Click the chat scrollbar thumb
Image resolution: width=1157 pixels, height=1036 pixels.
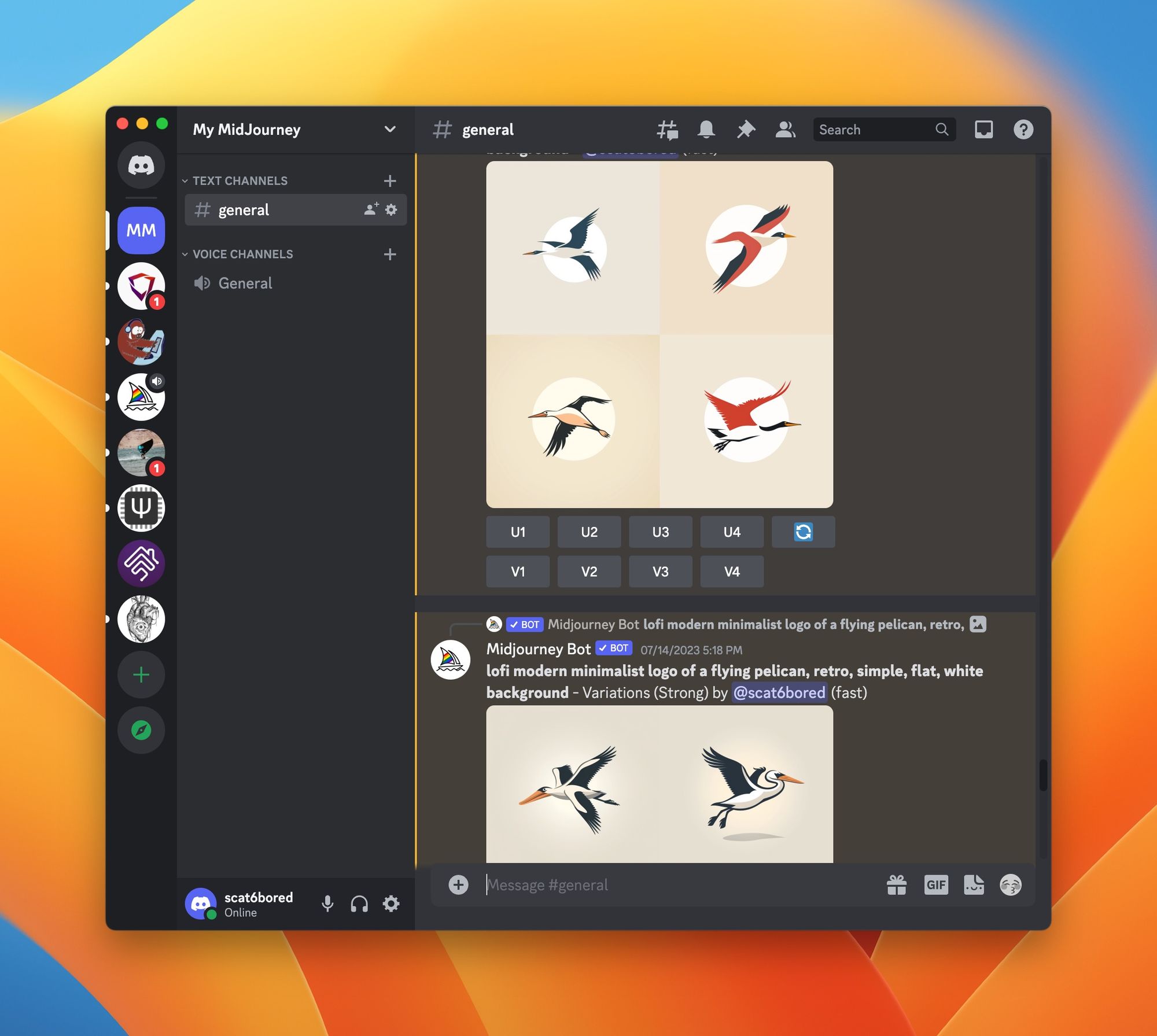(1043, 775)
